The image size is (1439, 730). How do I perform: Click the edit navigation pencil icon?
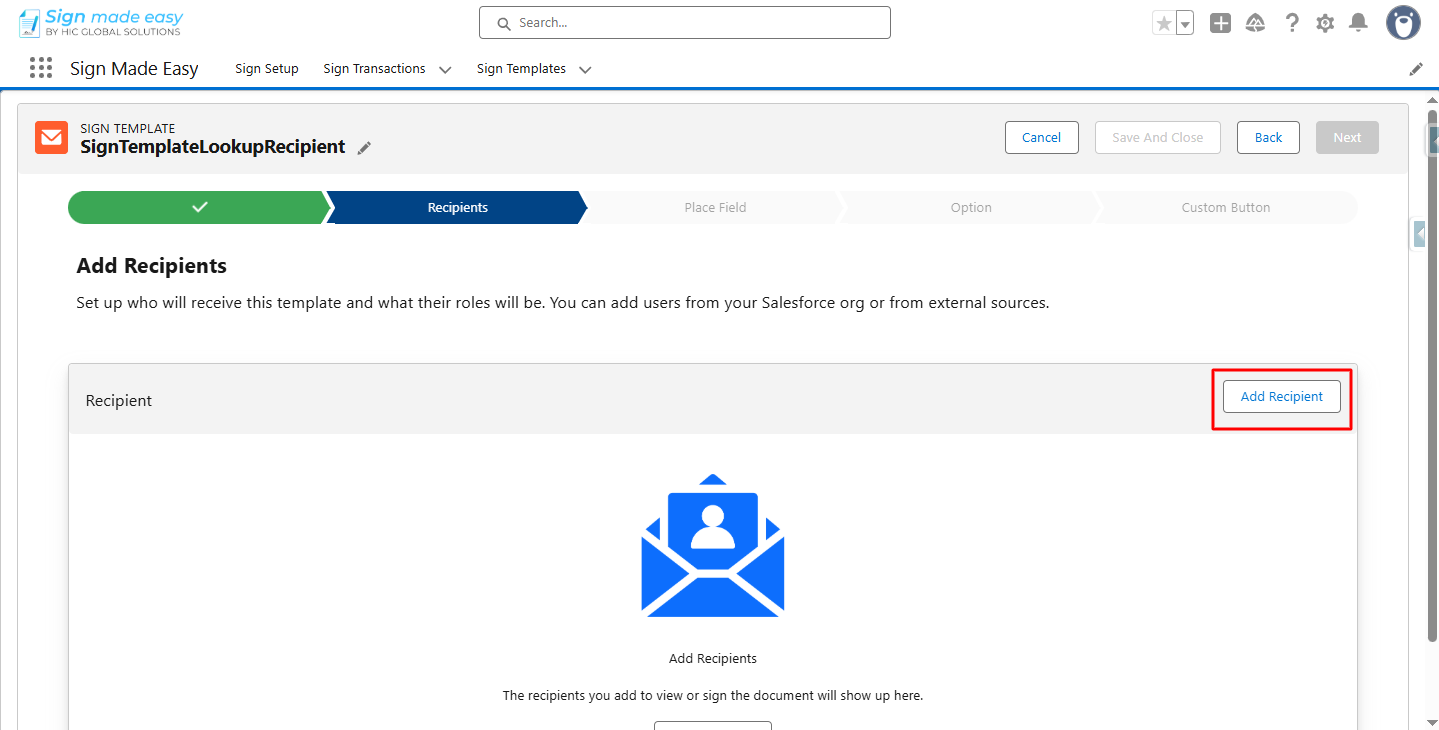1416,69
